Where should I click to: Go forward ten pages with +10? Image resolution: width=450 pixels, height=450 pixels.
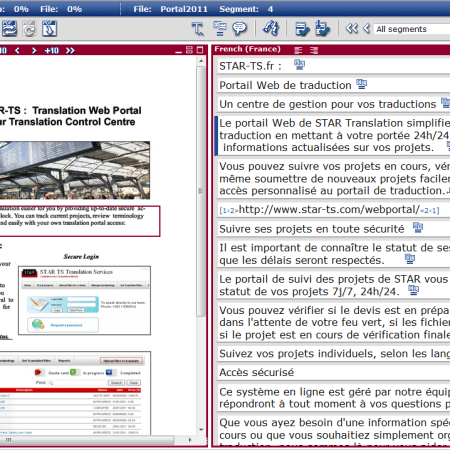tap(52, 50)
